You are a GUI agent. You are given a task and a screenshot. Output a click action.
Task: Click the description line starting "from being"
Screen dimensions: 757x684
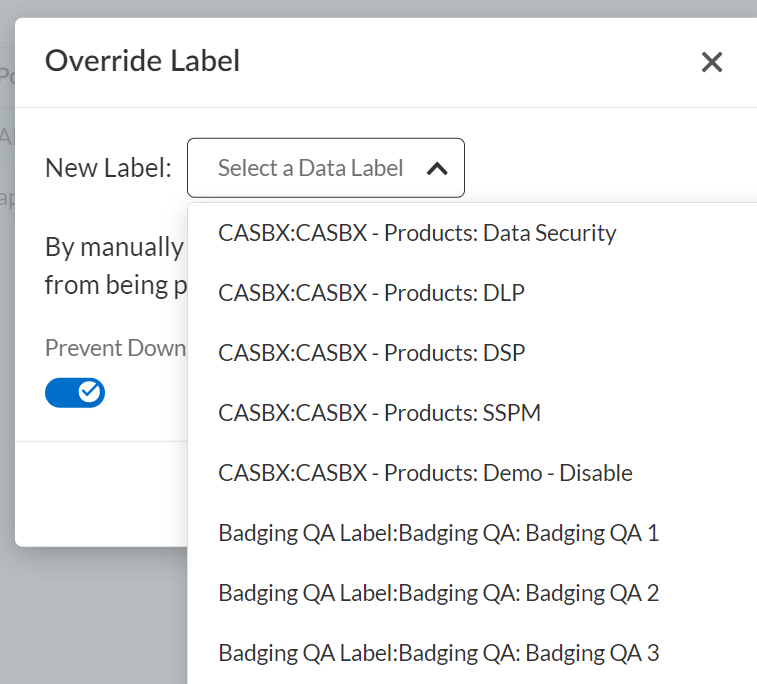[x=114, y=285]
